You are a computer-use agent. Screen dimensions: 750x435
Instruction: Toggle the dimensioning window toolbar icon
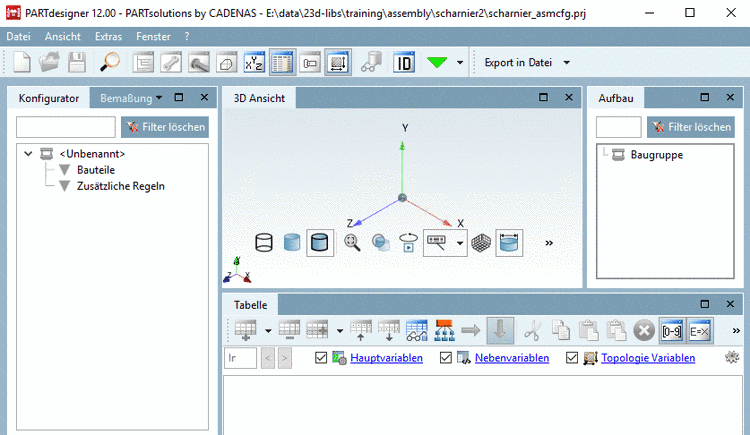[338, 62]
